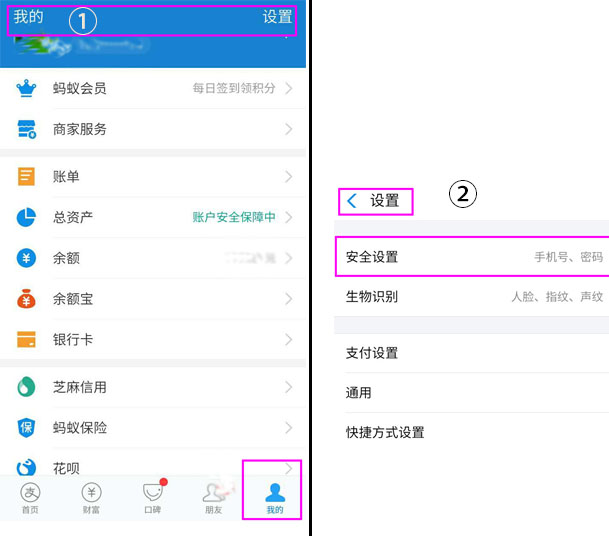Go back using the 设置 back arrow
This screenshot has width=609, height=536.
pos(352,201)
